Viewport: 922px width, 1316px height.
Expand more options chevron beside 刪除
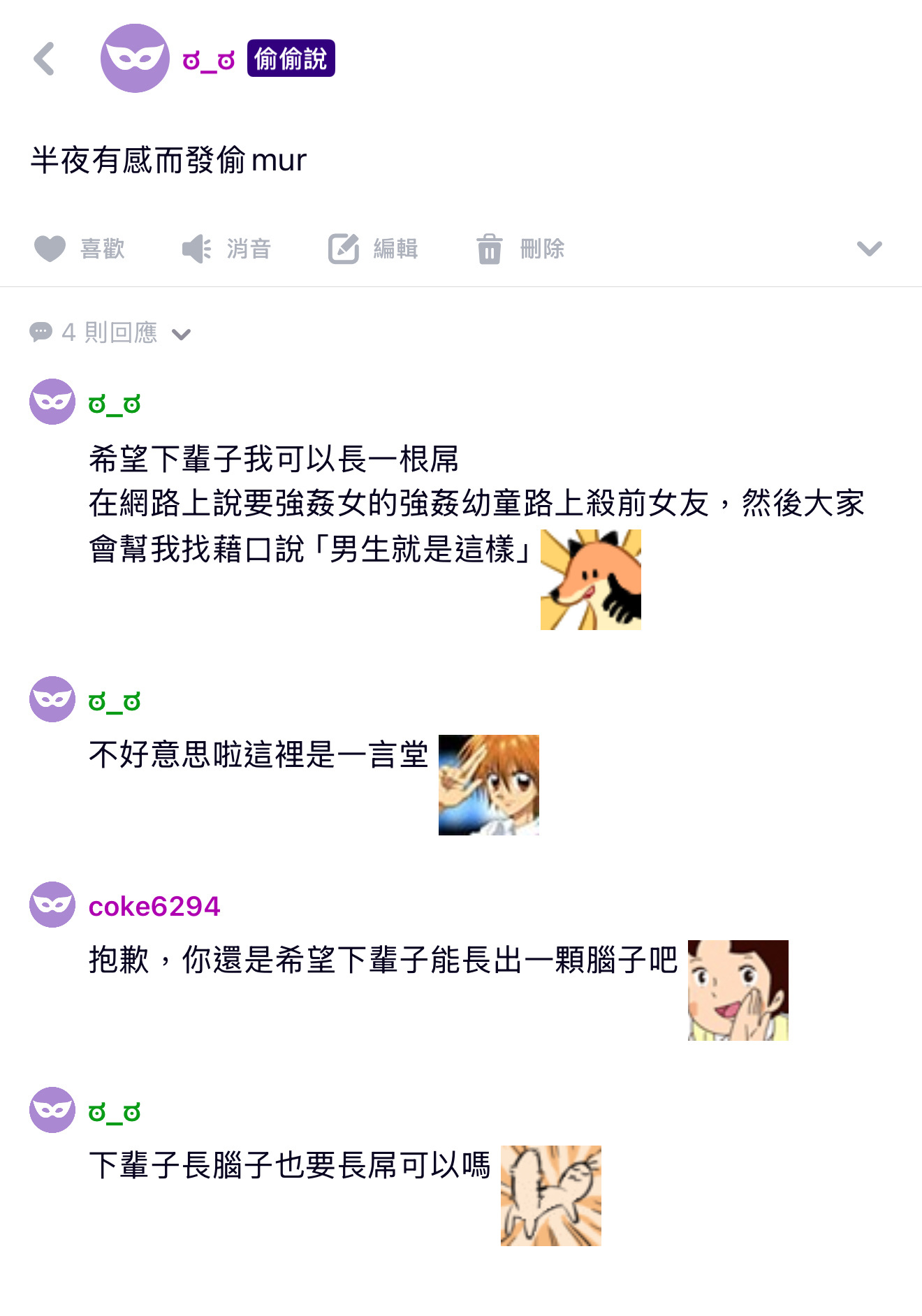click(869, 249)
